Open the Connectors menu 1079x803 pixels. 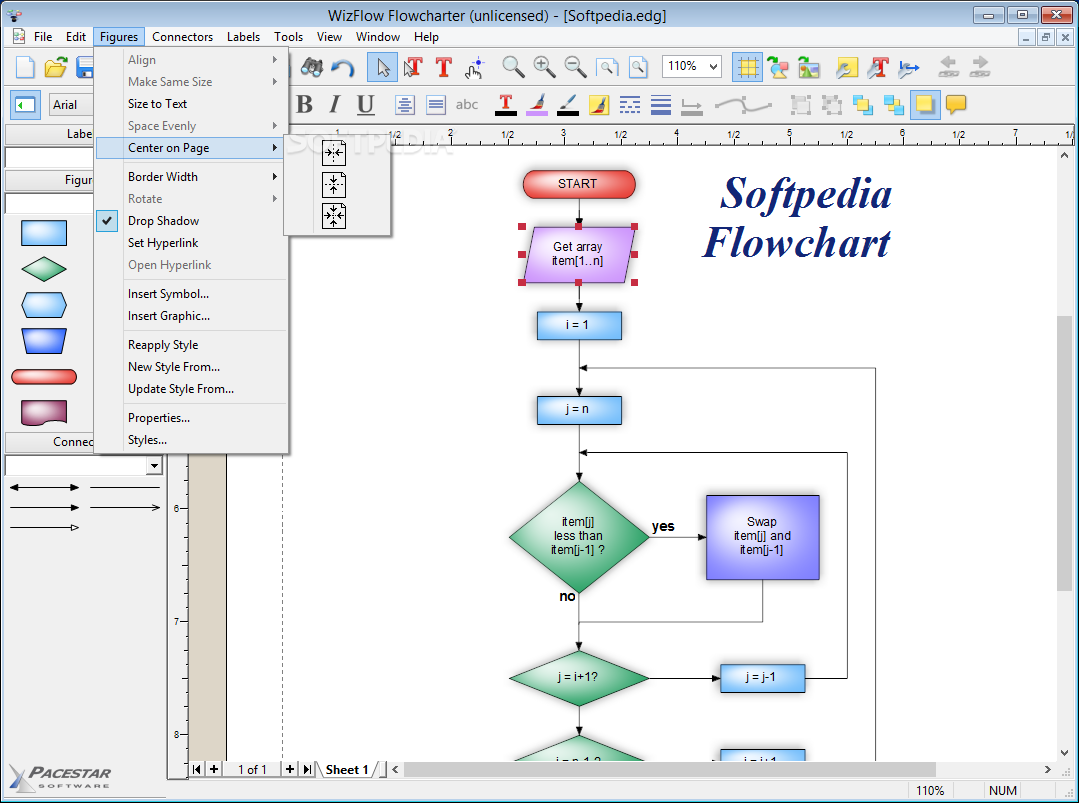[x=182, y=37]
